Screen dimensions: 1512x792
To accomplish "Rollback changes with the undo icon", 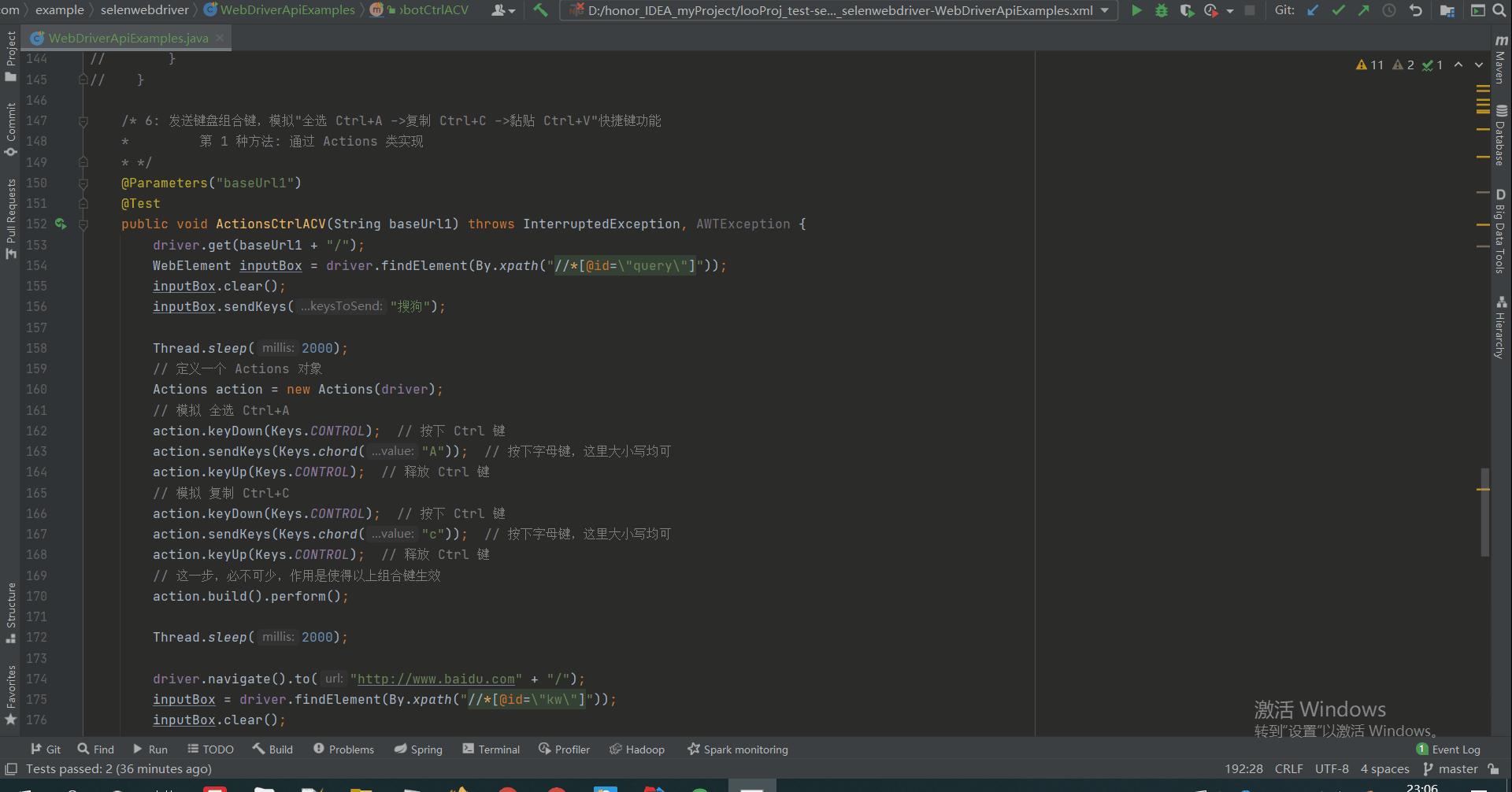I will [x=1415, y=10].
